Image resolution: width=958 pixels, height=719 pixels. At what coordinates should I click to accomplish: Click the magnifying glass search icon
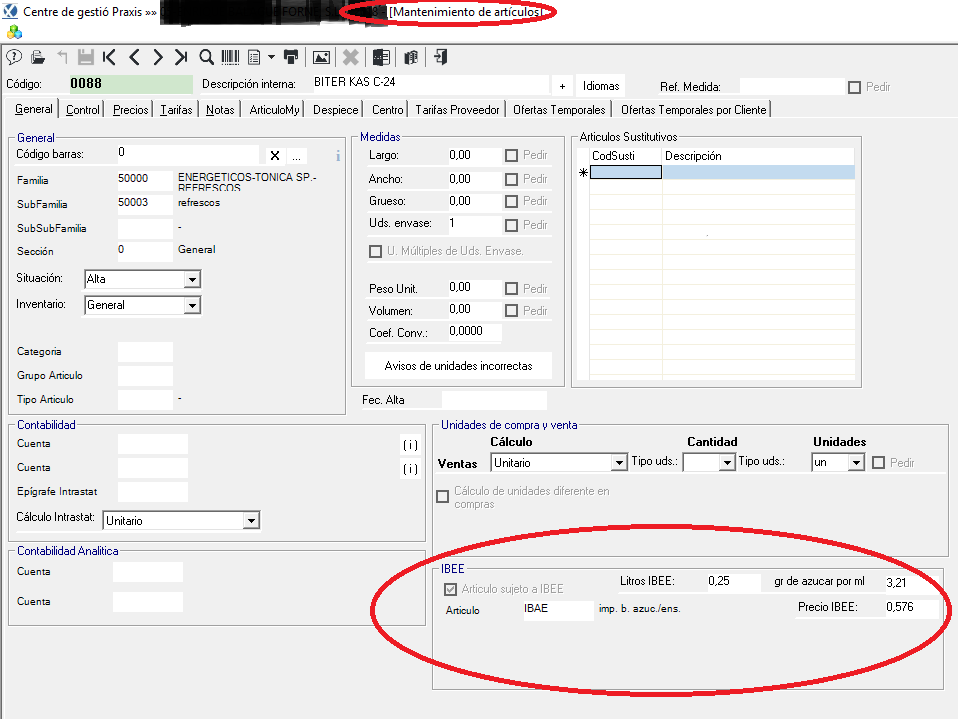pyautogui.click(x=207, y=57)
